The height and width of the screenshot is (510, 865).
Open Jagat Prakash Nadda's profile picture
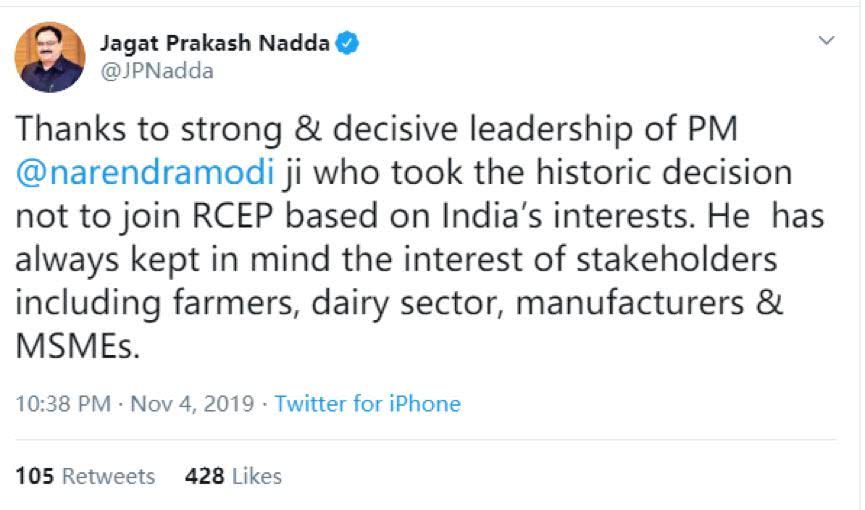pos(50,57)
